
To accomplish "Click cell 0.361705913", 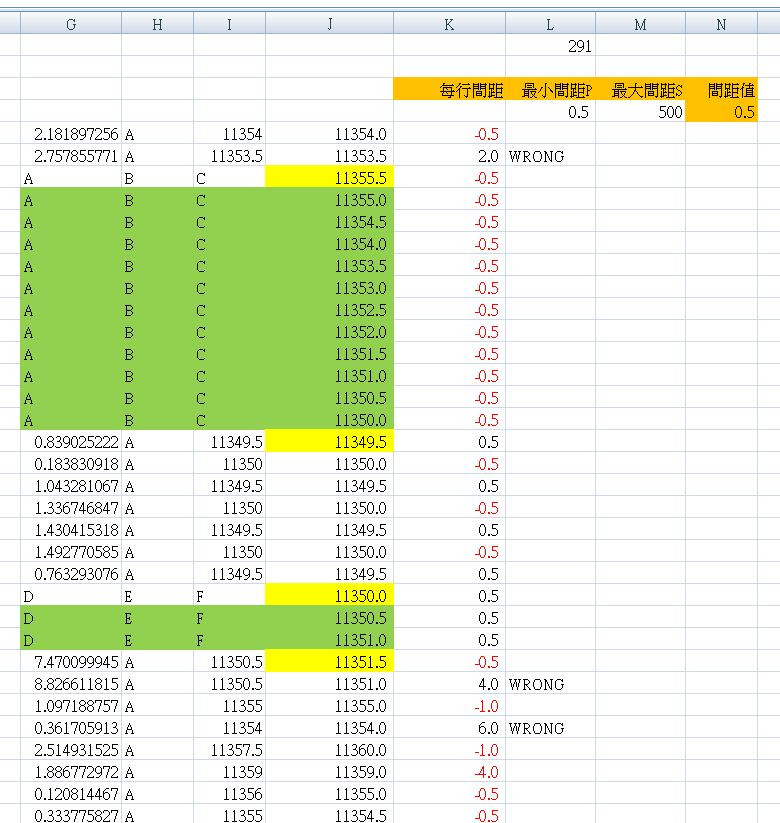I will [x=71, y=729].
